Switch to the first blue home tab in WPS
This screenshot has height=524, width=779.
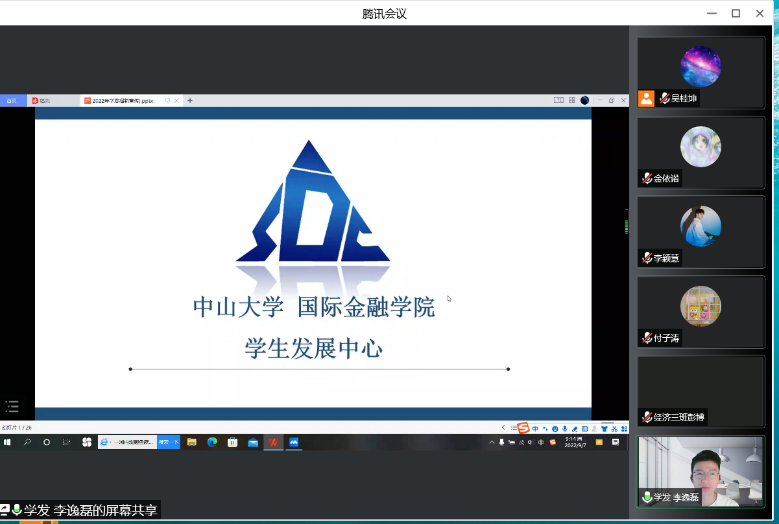(x=12, y=101)
